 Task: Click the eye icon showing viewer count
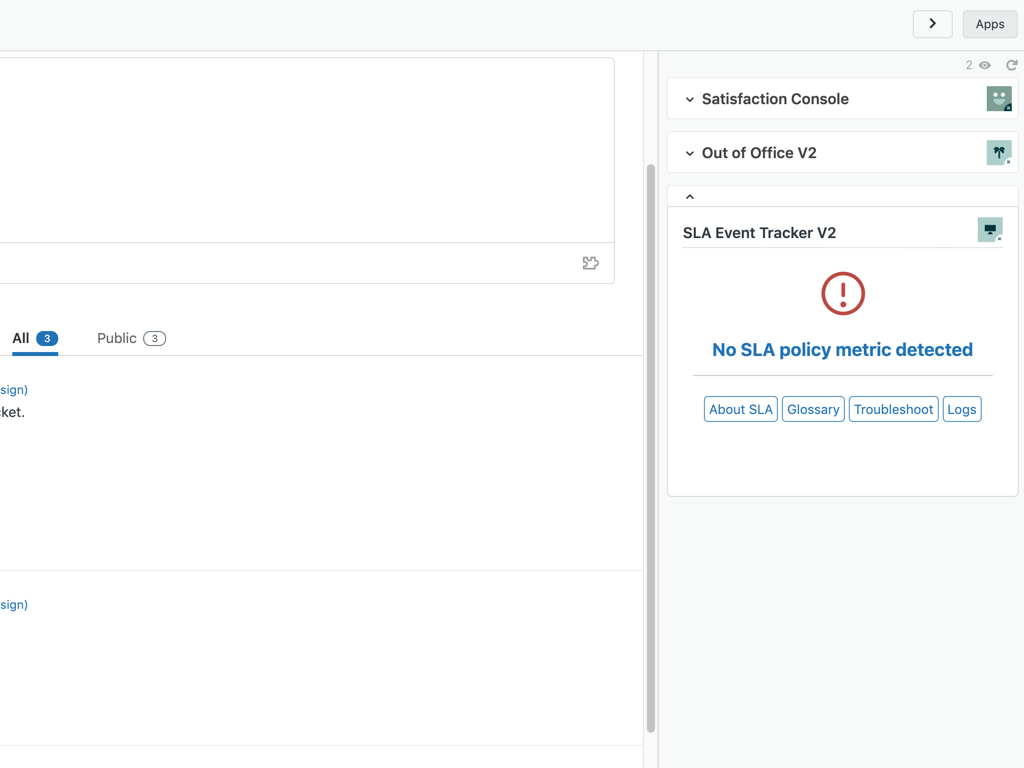coord(984,64)
